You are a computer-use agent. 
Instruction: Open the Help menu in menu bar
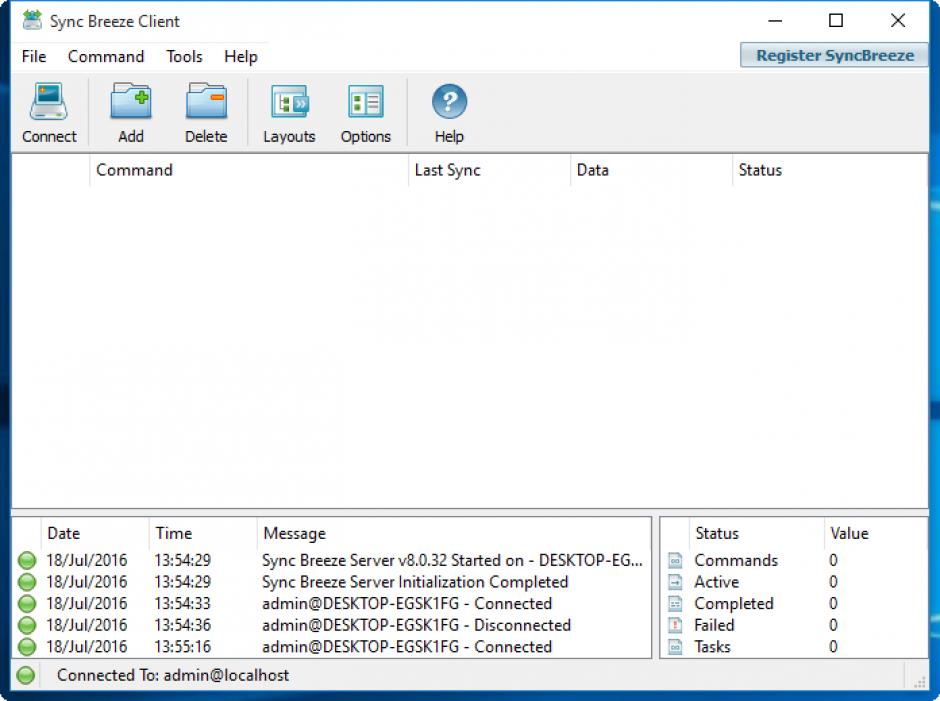tap(240, 57)
